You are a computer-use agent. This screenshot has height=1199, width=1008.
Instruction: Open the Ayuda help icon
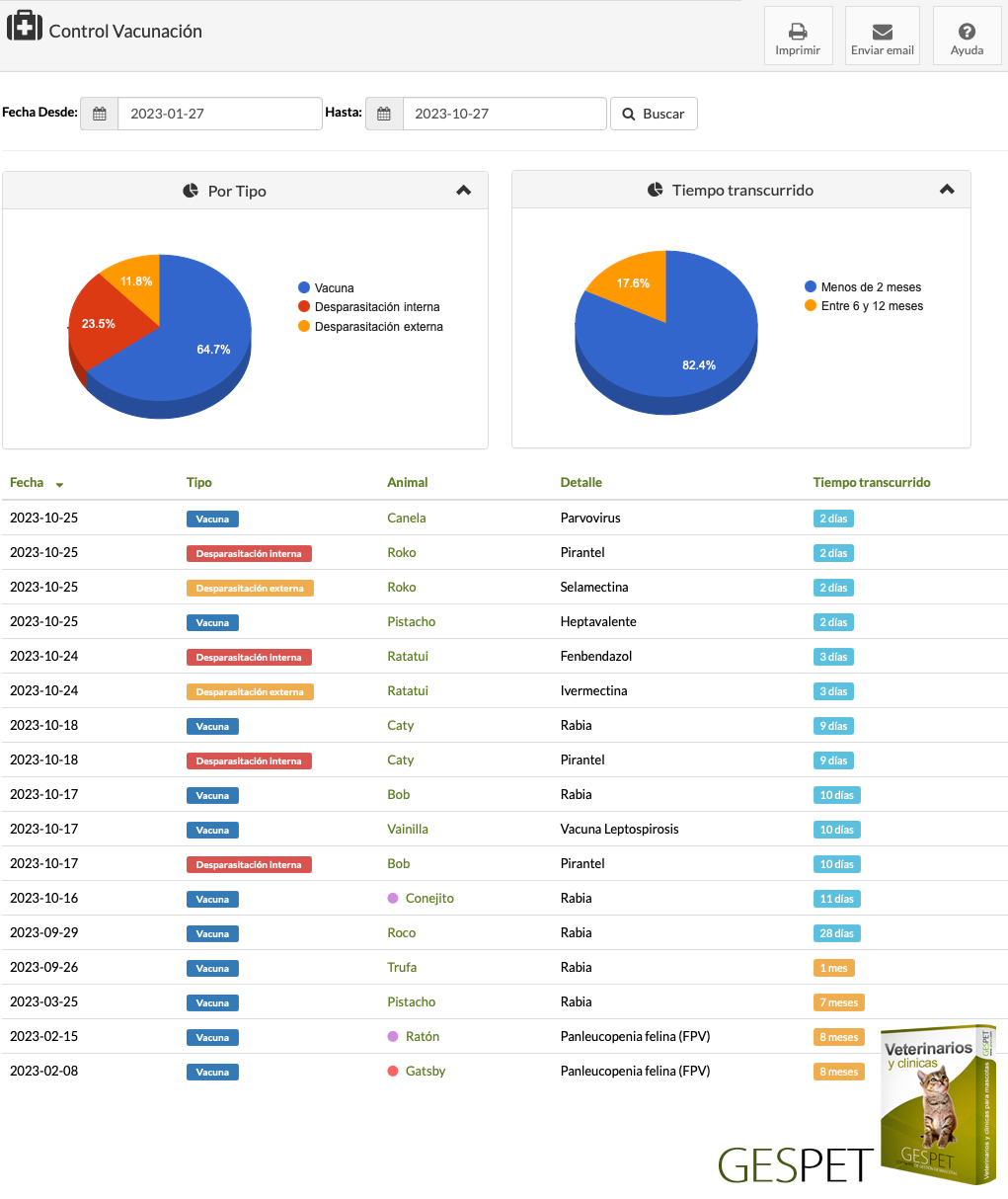(967, 32)
